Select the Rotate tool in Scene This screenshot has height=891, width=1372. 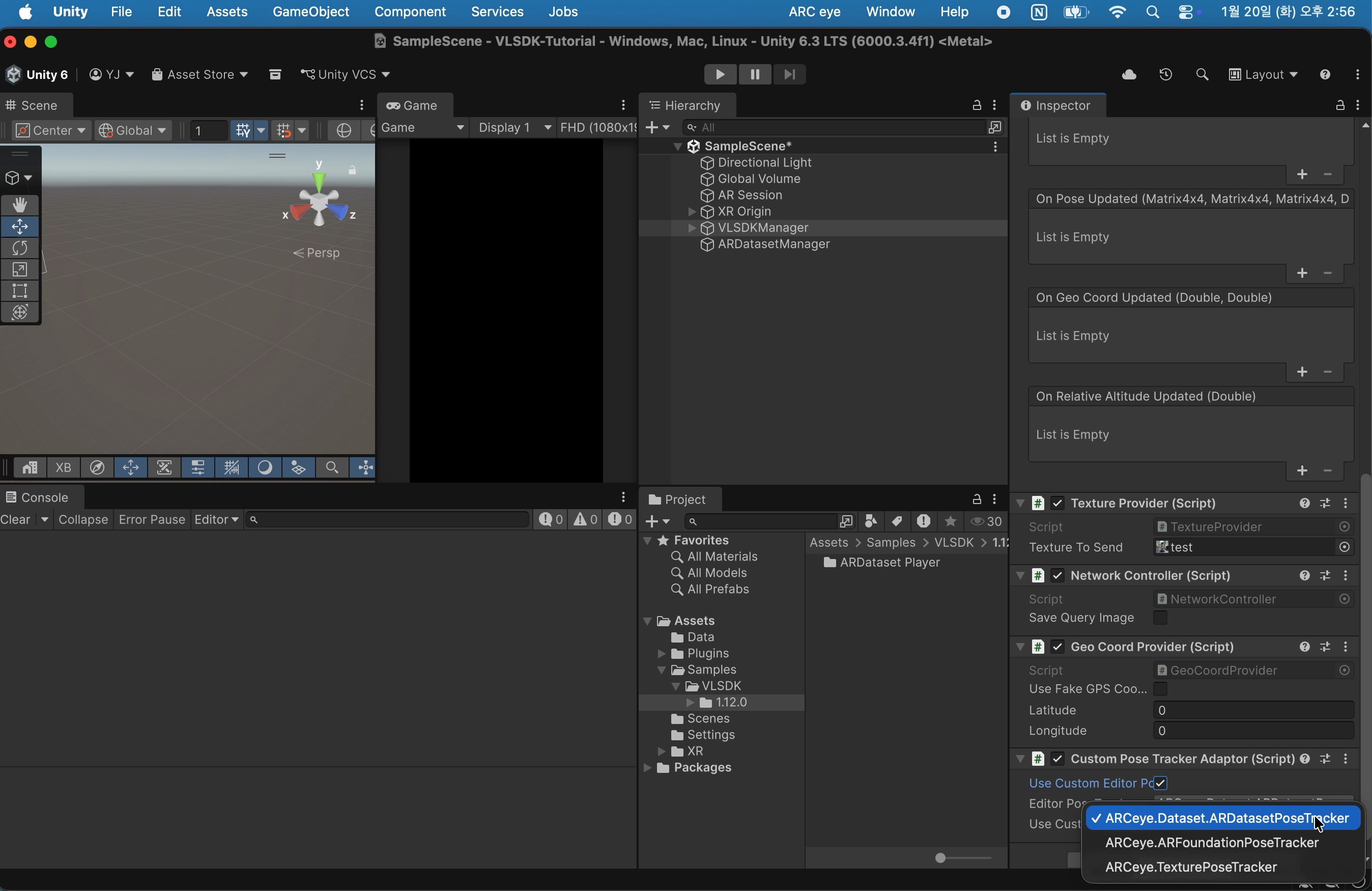coord(20,248)
